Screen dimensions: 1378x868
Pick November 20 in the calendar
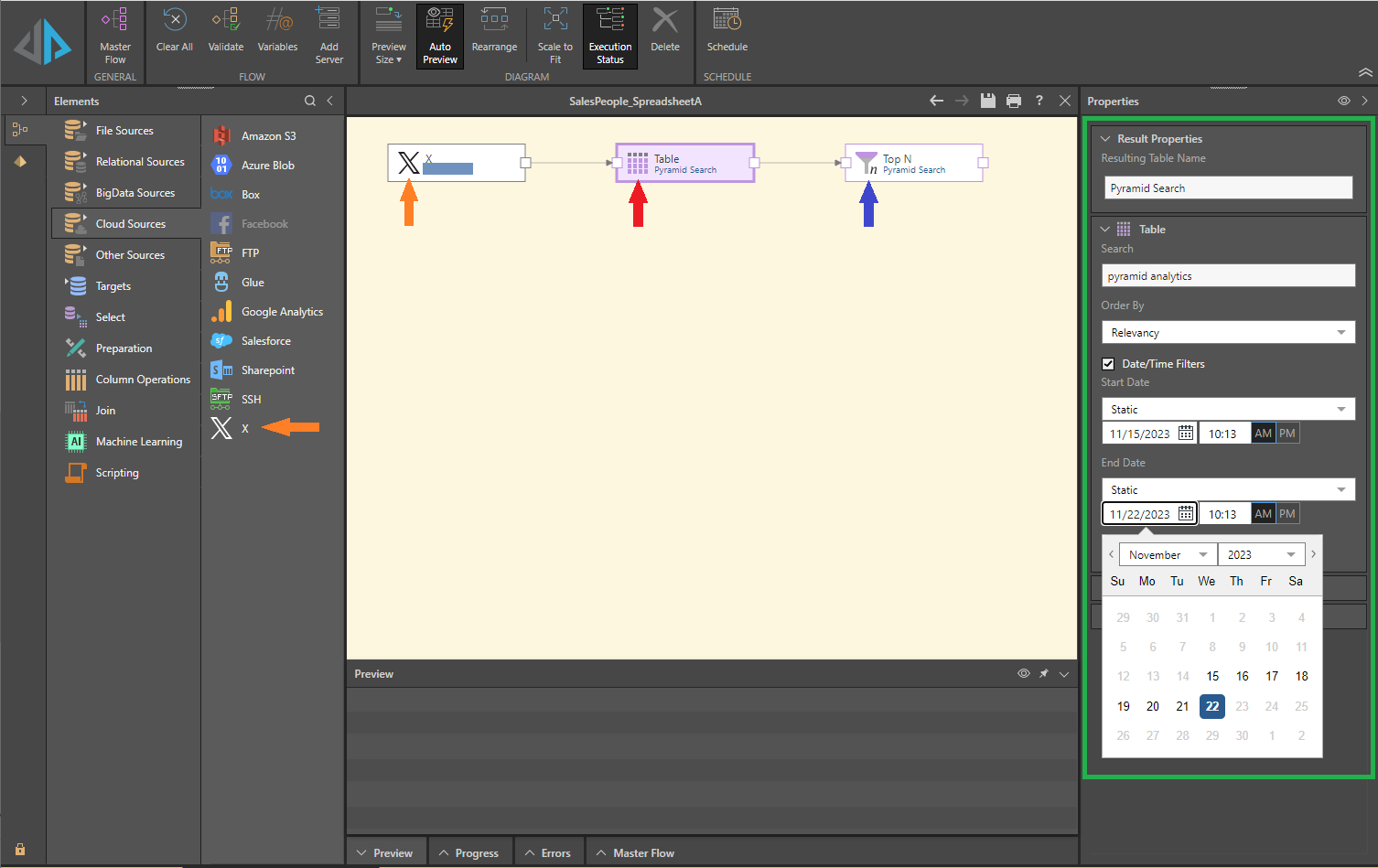coord(1152,706)
